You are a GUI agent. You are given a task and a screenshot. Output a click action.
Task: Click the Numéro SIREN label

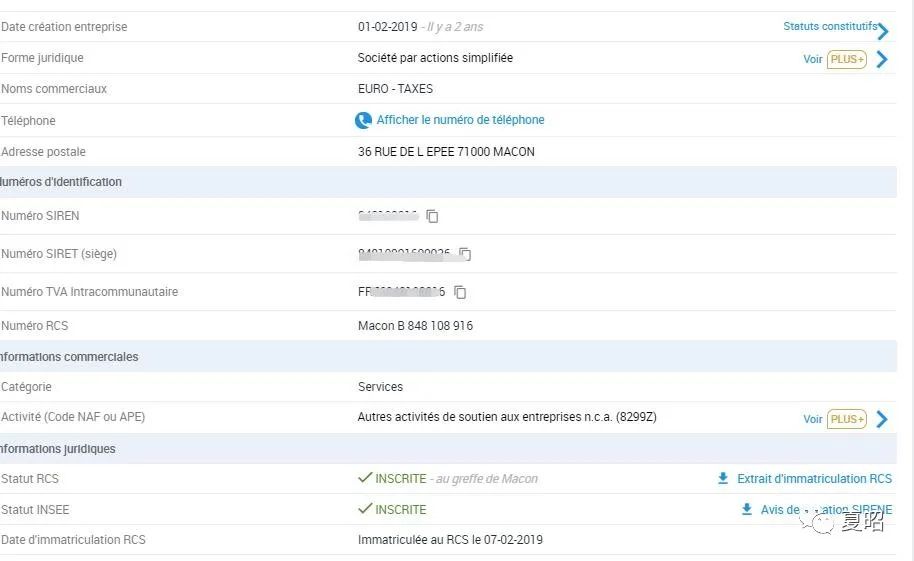click(x=40, y=216)
